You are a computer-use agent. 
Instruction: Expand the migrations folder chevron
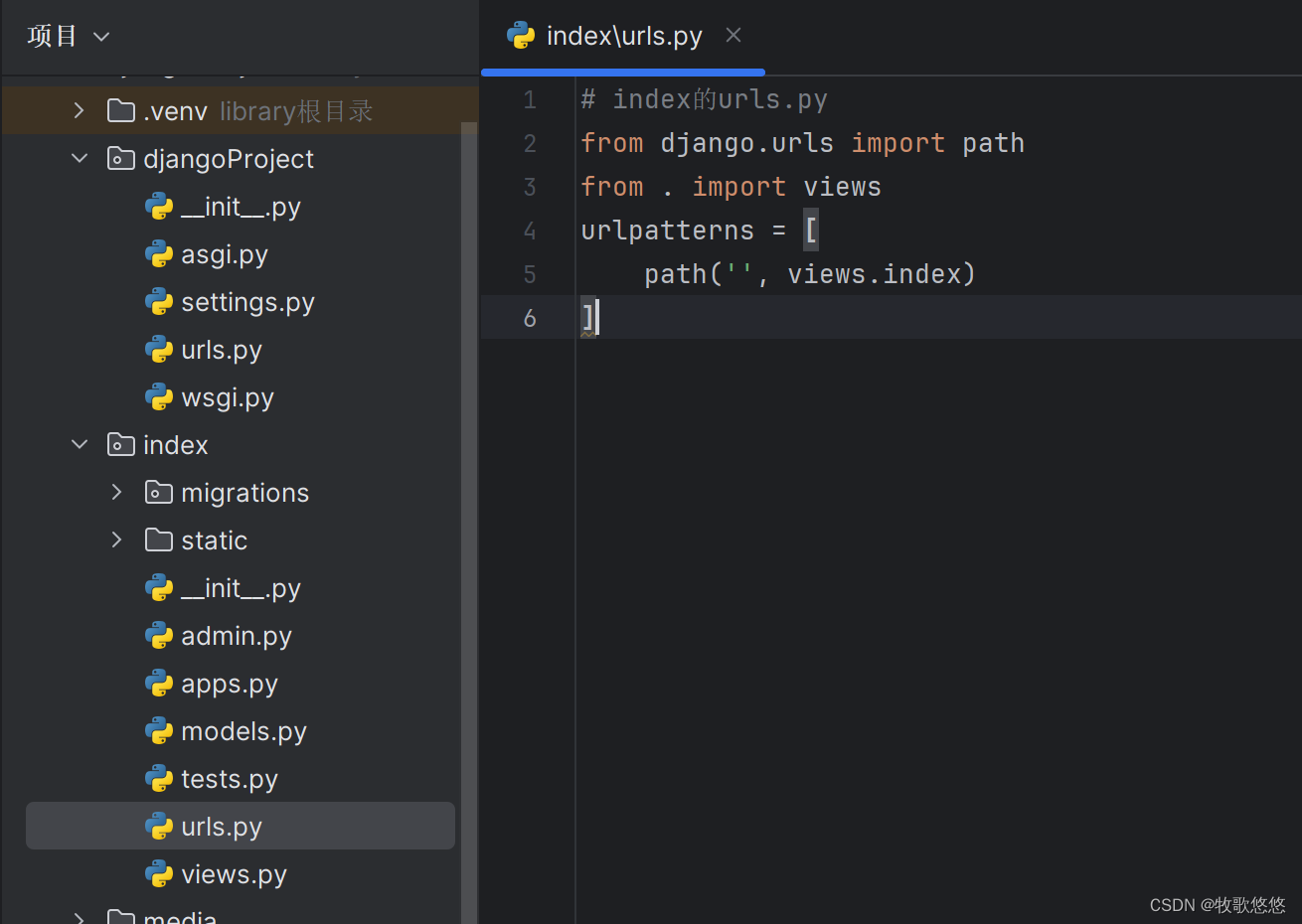(x=117, y=492)
